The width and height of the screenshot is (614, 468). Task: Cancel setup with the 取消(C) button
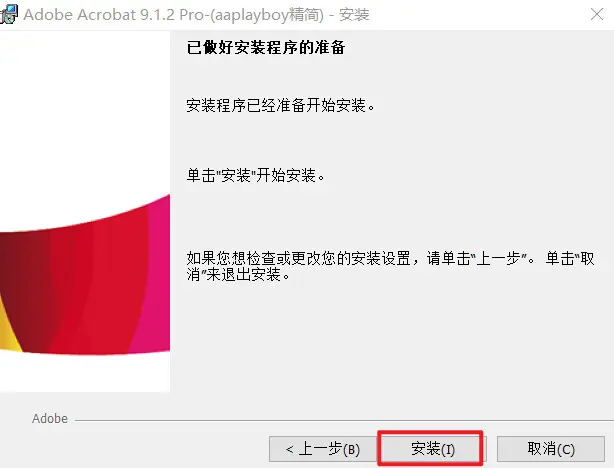click(551, 449)
